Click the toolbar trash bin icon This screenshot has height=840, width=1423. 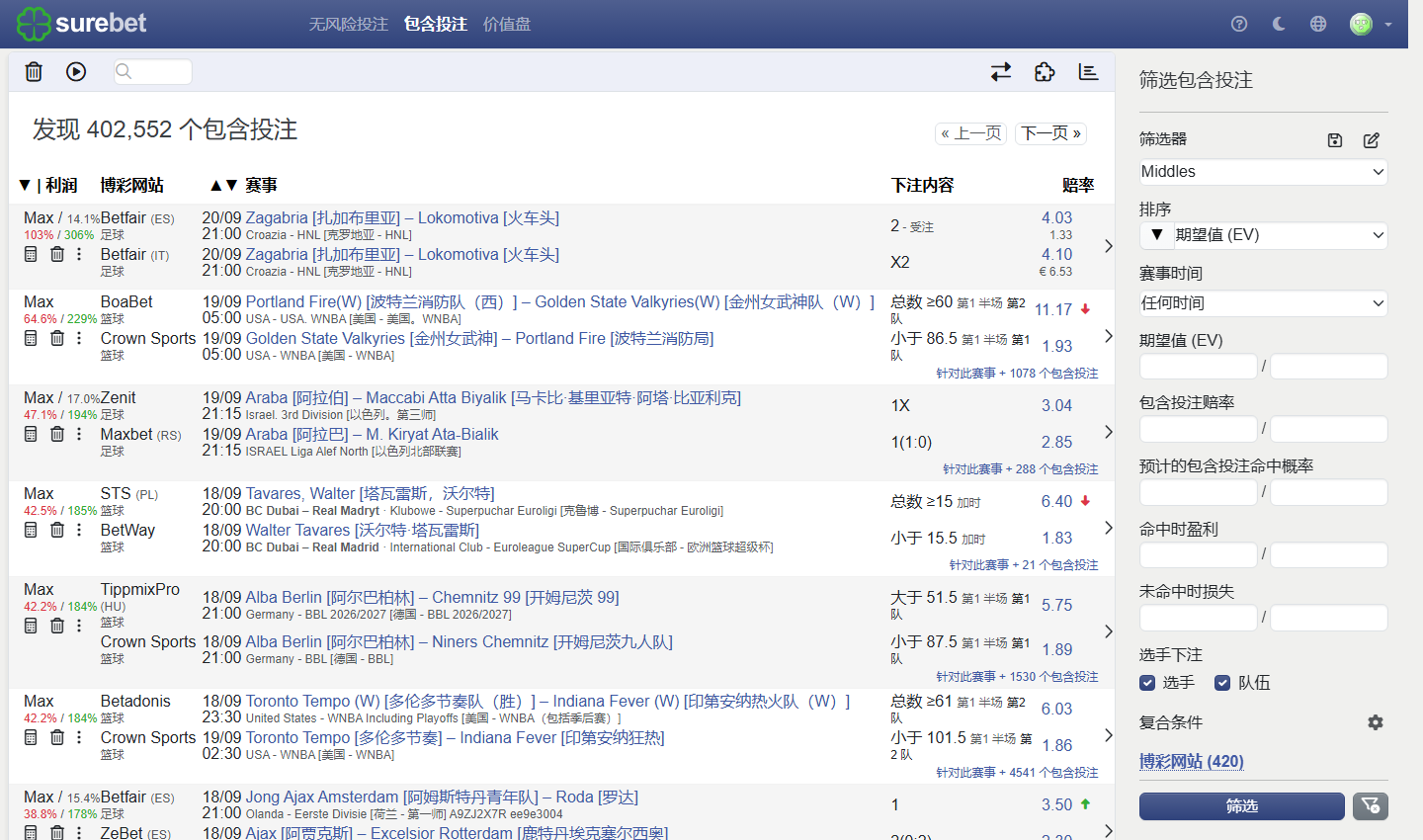[x=34, y=71]
